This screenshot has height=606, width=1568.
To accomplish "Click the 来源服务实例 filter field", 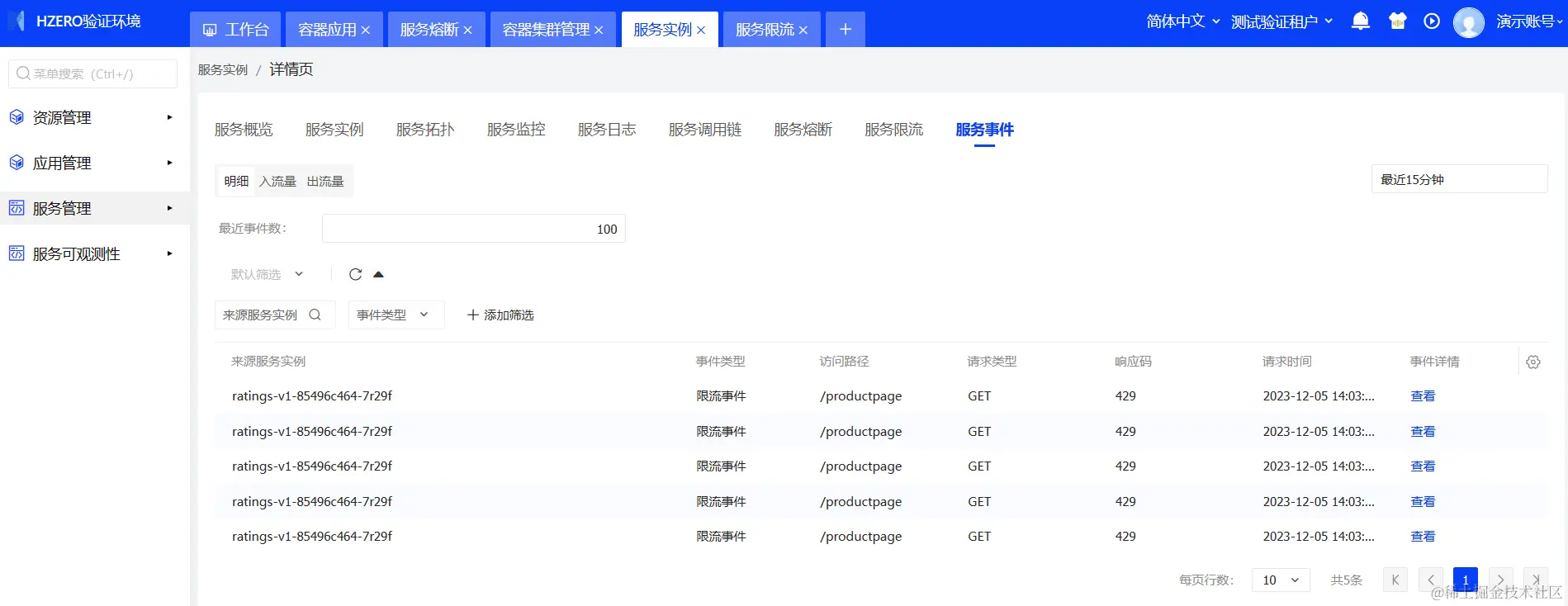I will [x=275, y=315].
